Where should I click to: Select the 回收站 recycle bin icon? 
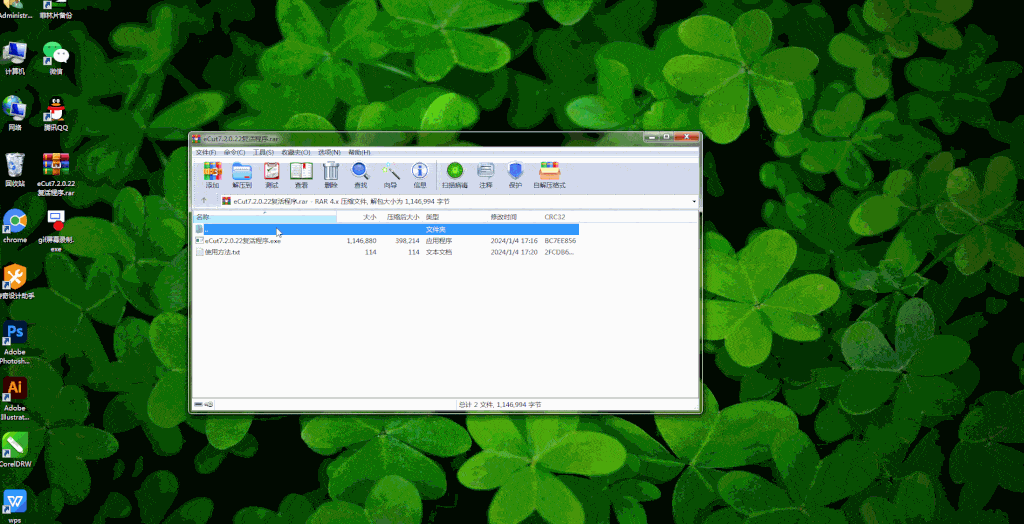pos(14,170)
